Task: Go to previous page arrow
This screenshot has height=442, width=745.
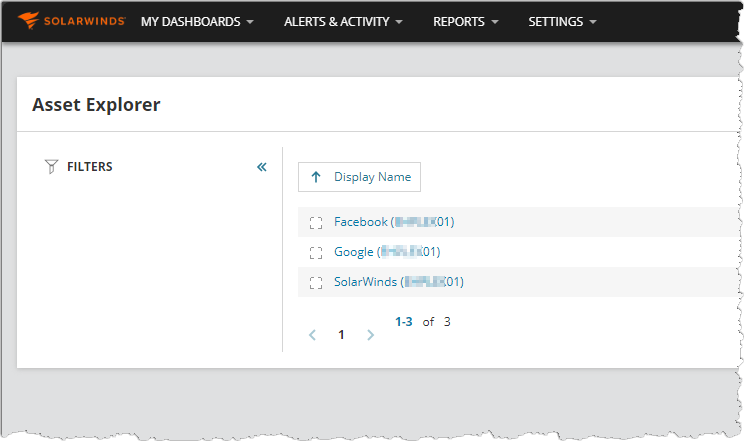Action: click(x=312, y=335)
